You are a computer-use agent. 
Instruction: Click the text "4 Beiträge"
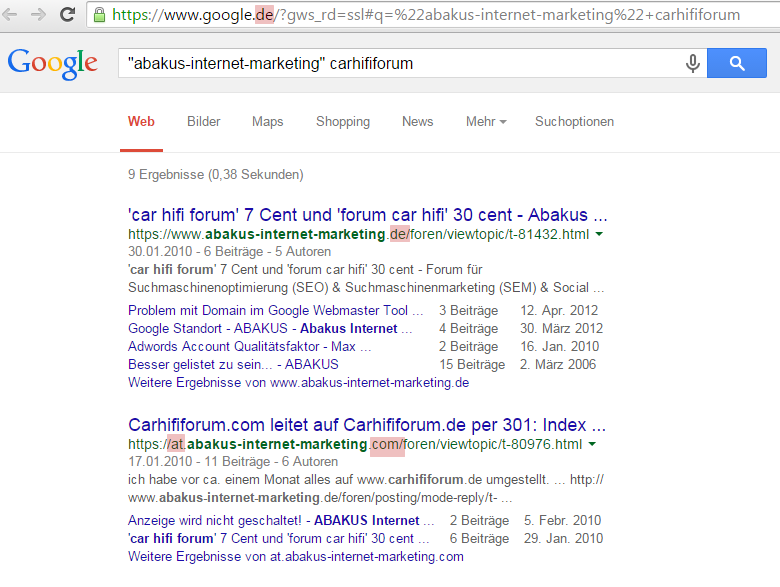click(468, 329)
